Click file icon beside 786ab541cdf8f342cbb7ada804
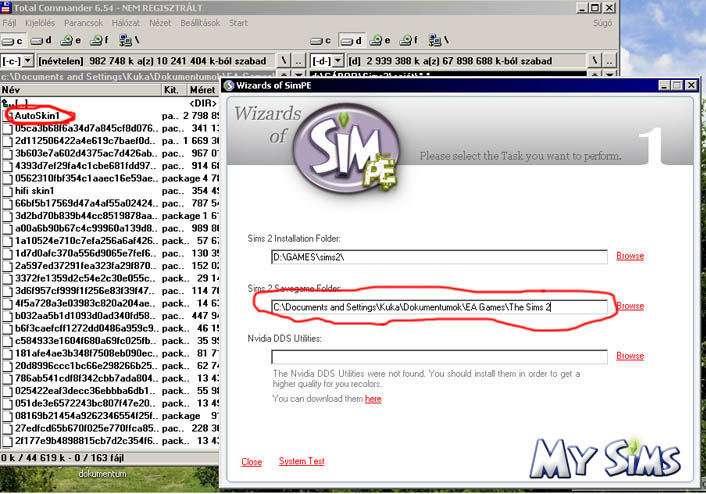 [x=7, y=379]
